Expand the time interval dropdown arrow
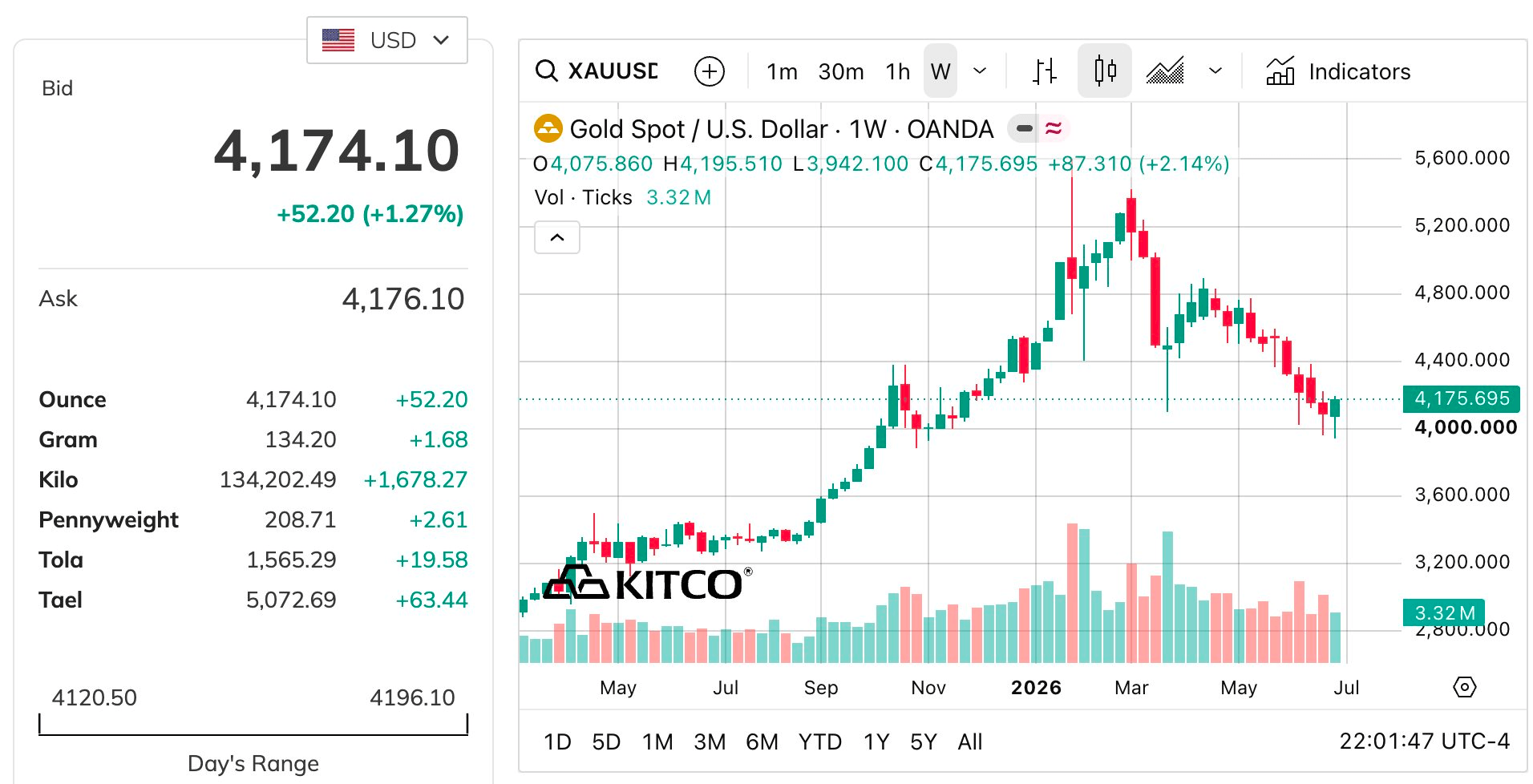The width and height of the screenshot is (1533, 784). click(x=980, y=71)
